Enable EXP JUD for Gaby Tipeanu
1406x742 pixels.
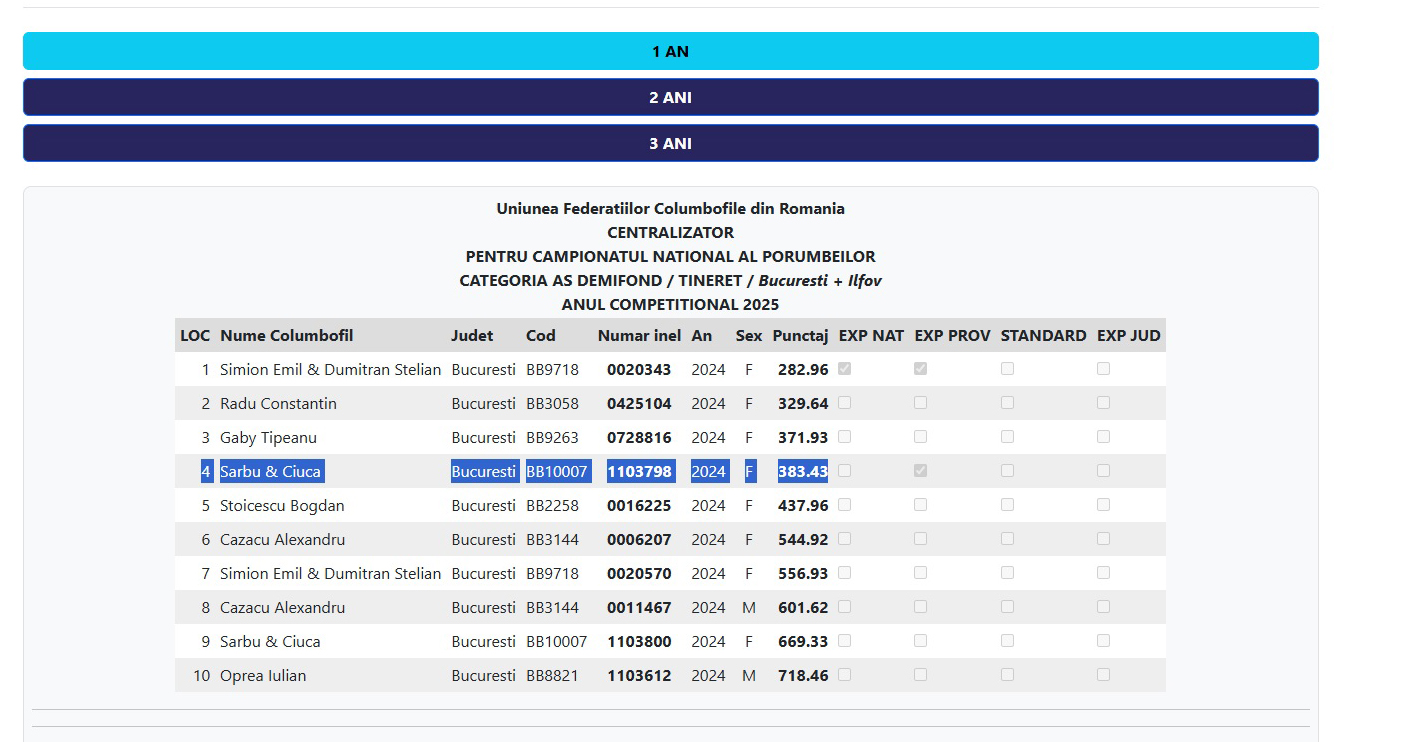(1103, 437)
